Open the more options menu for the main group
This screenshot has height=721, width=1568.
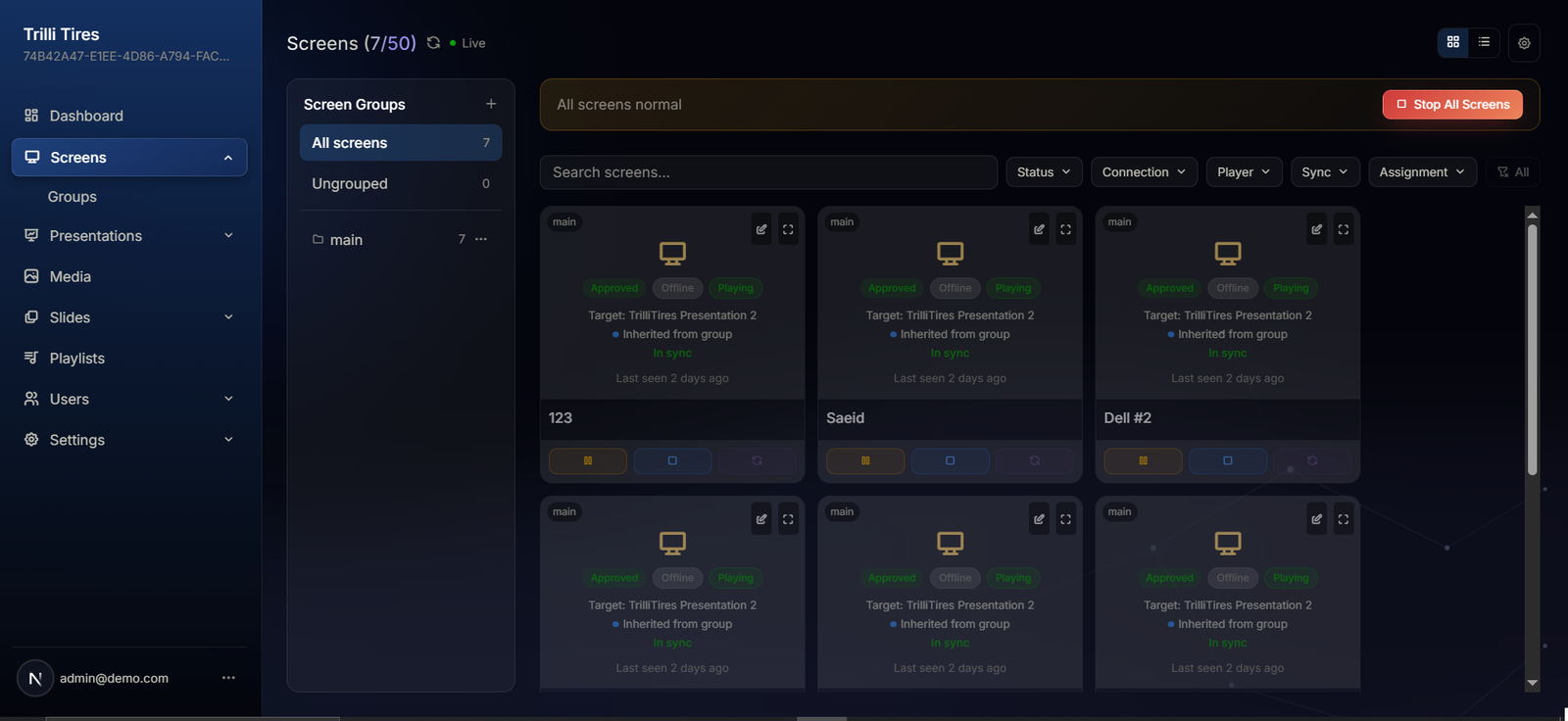coord(481,239)
